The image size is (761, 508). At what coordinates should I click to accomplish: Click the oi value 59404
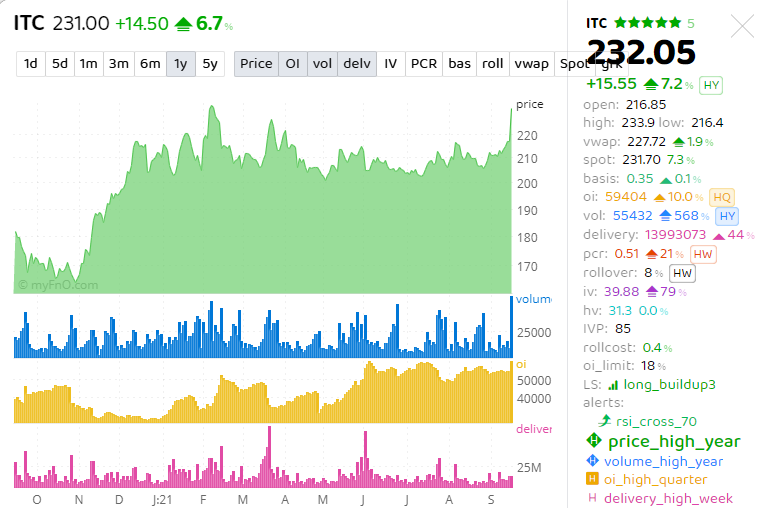click(626, 197)
